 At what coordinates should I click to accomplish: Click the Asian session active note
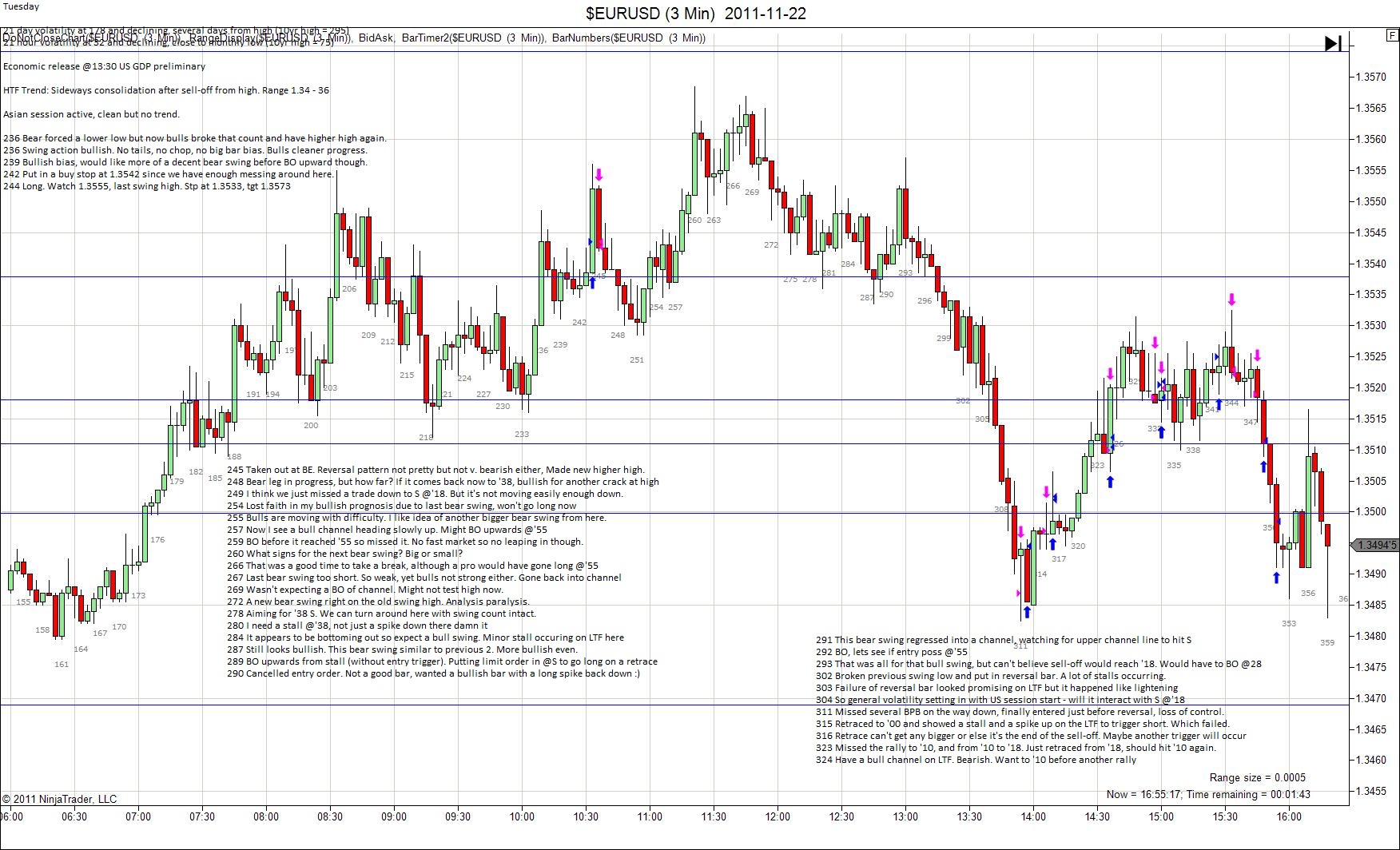(92, 114)
